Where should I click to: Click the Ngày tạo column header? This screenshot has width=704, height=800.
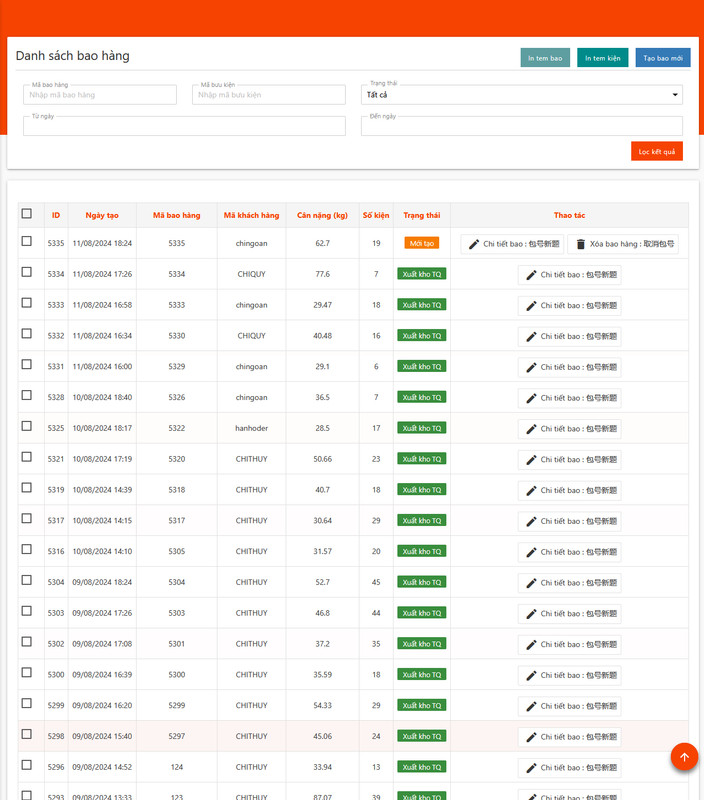click(102, 215)
